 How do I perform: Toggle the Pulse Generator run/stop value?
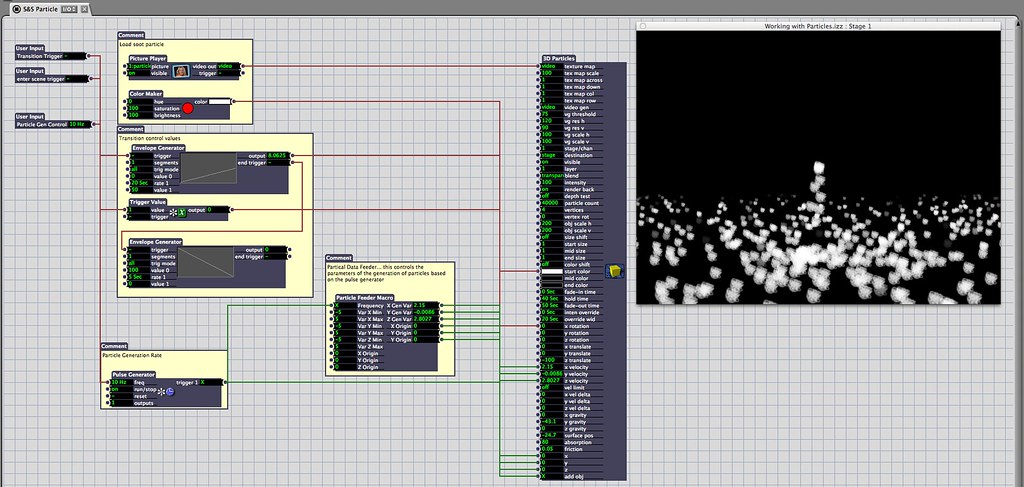pos(119,389)
